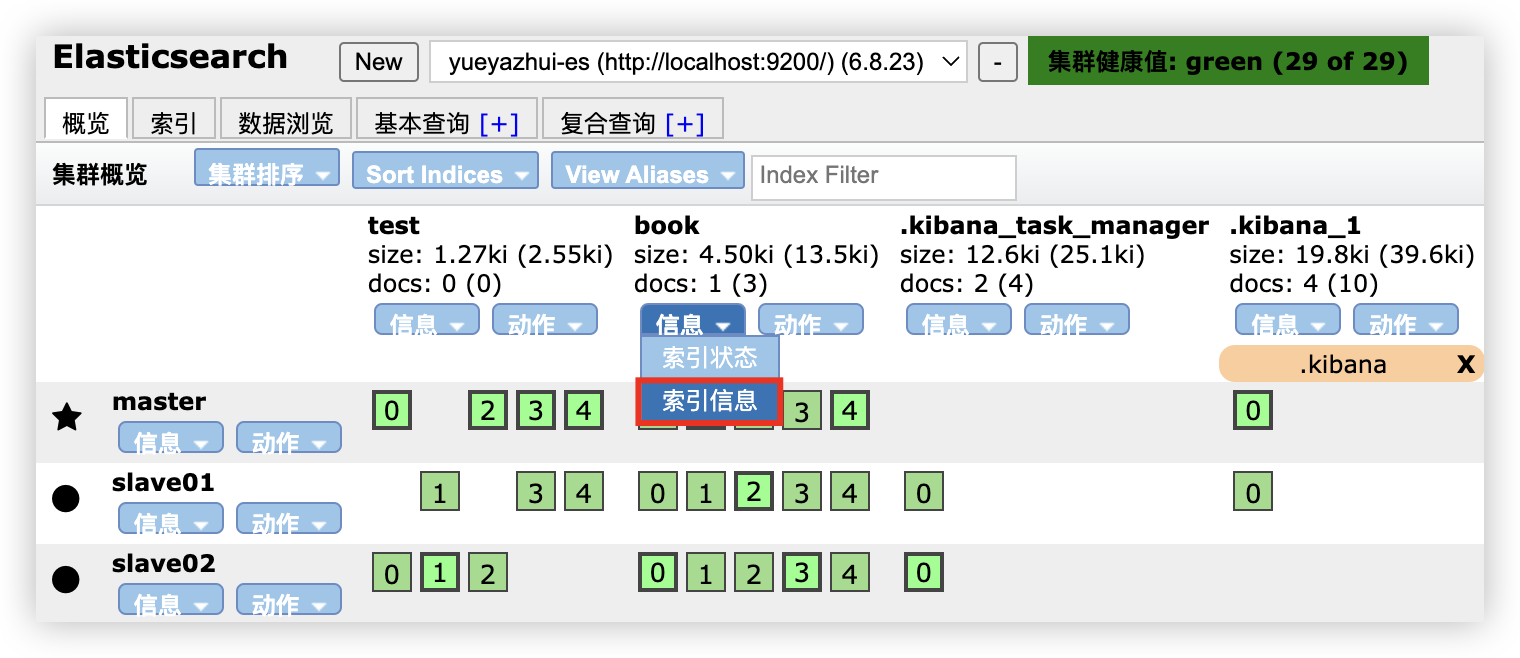The width and height of the screenshot is (1520, 658).
Task: Expand the Sort Indices dropdown
Action: tap(445, 171)
